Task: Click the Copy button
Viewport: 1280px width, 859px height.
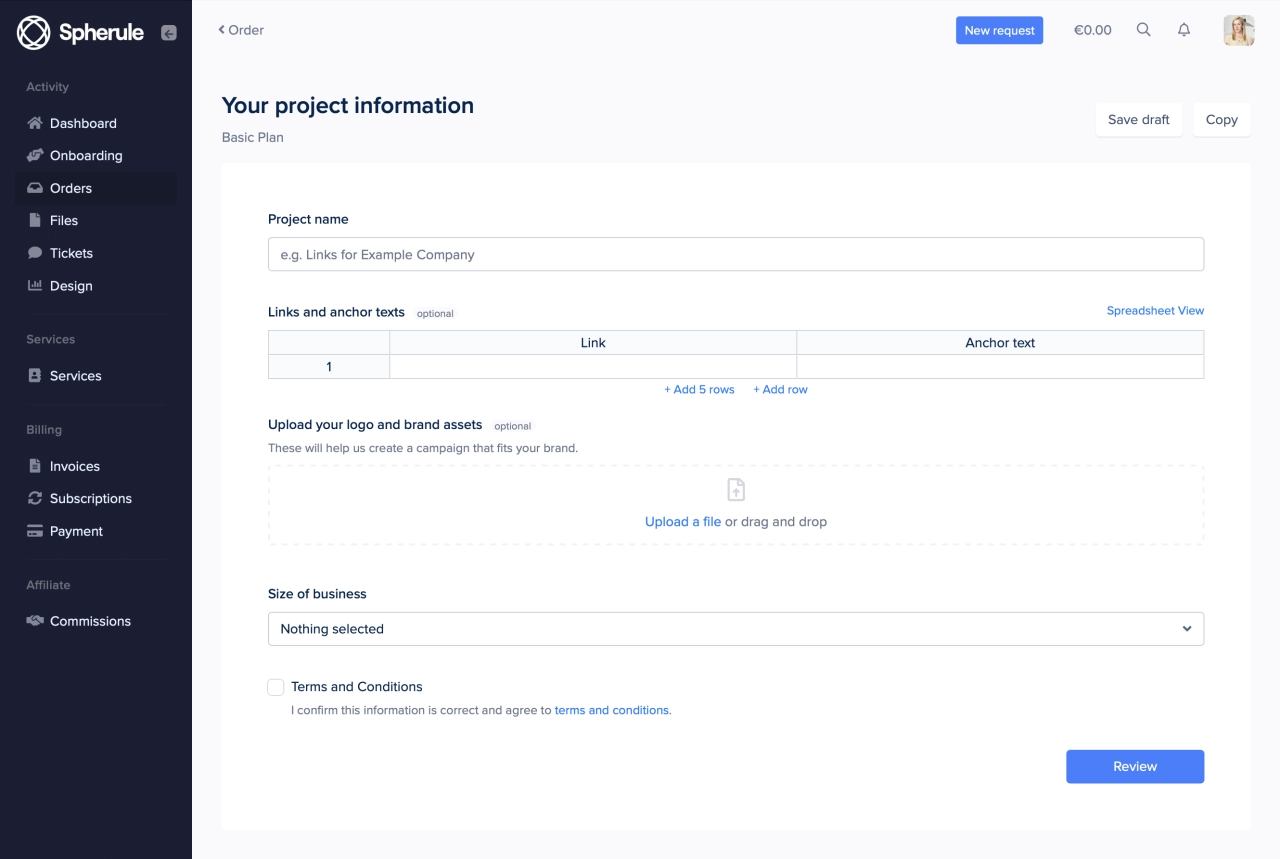Action: (1222, 120)
